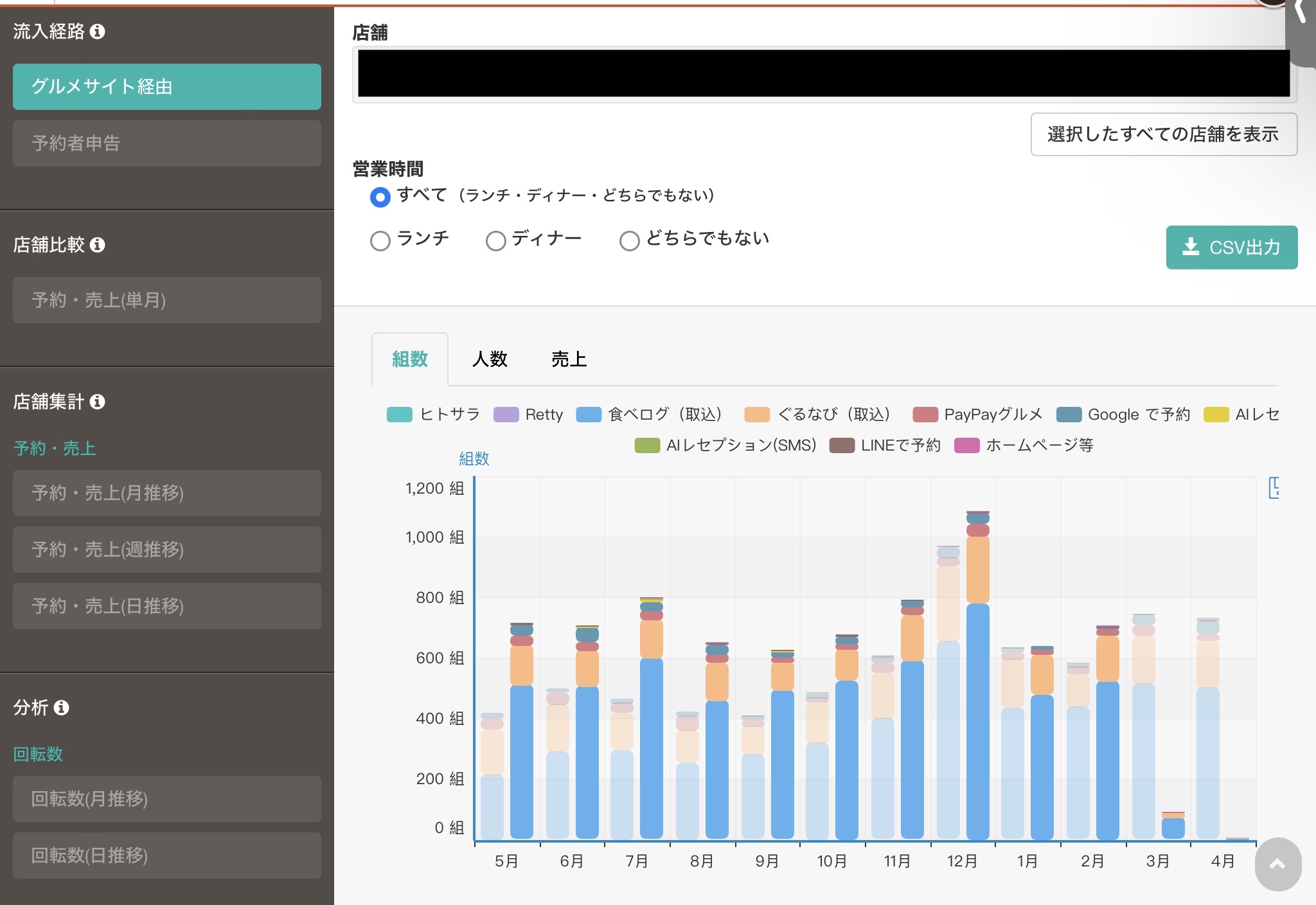This screenshot has width=1316, height=905.
Task: Switch to the 売上 tab
Action: (x=569, y=359)
